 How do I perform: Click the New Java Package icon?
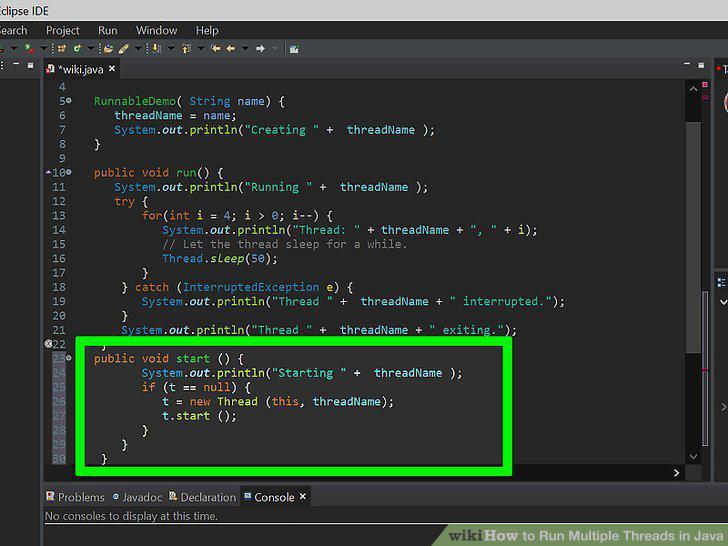coord(62,48)
